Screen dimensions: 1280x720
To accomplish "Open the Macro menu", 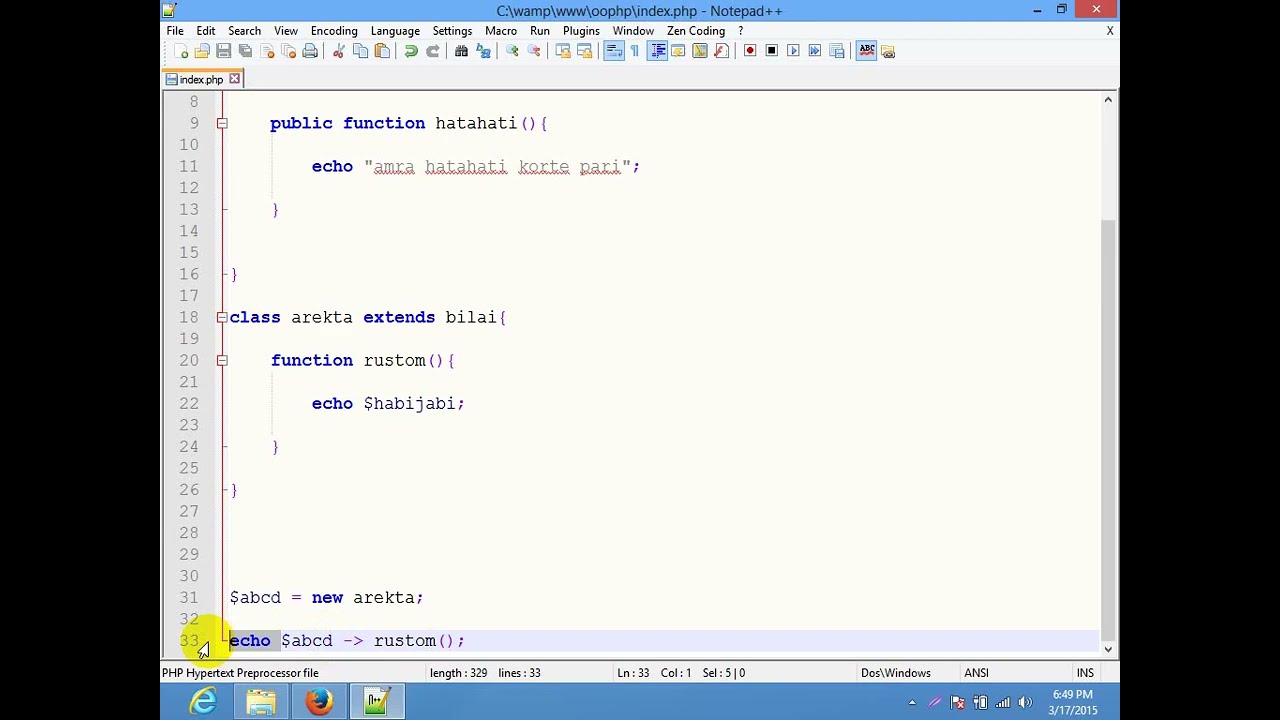I will click(x=501, y=31).
